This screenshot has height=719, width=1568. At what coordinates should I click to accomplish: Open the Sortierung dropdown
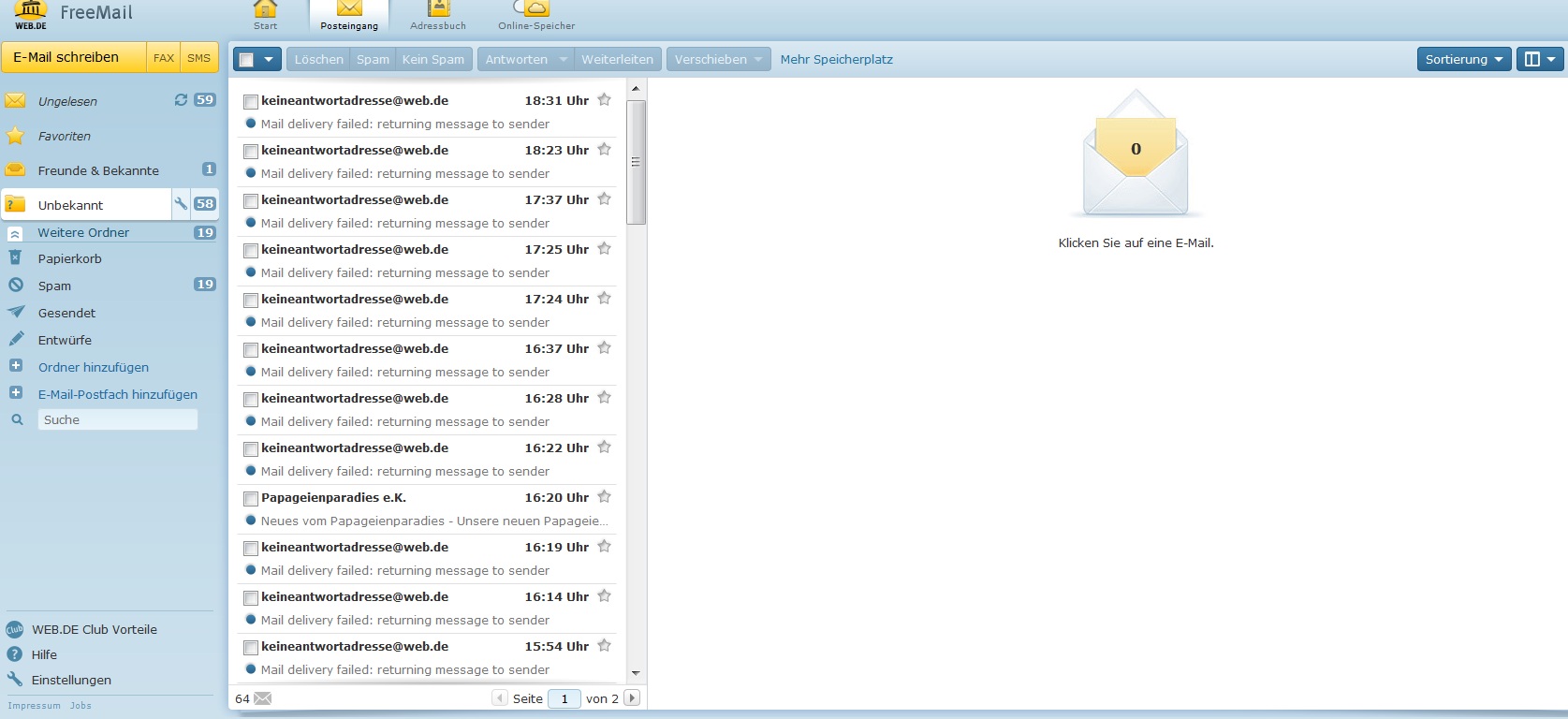(1464, 59)
